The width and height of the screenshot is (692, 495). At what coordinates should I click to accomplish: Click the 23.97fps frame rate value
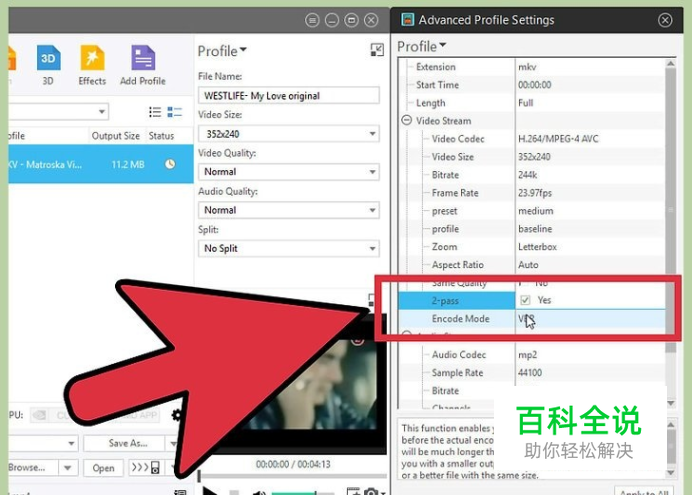click(x=535, y=193)
